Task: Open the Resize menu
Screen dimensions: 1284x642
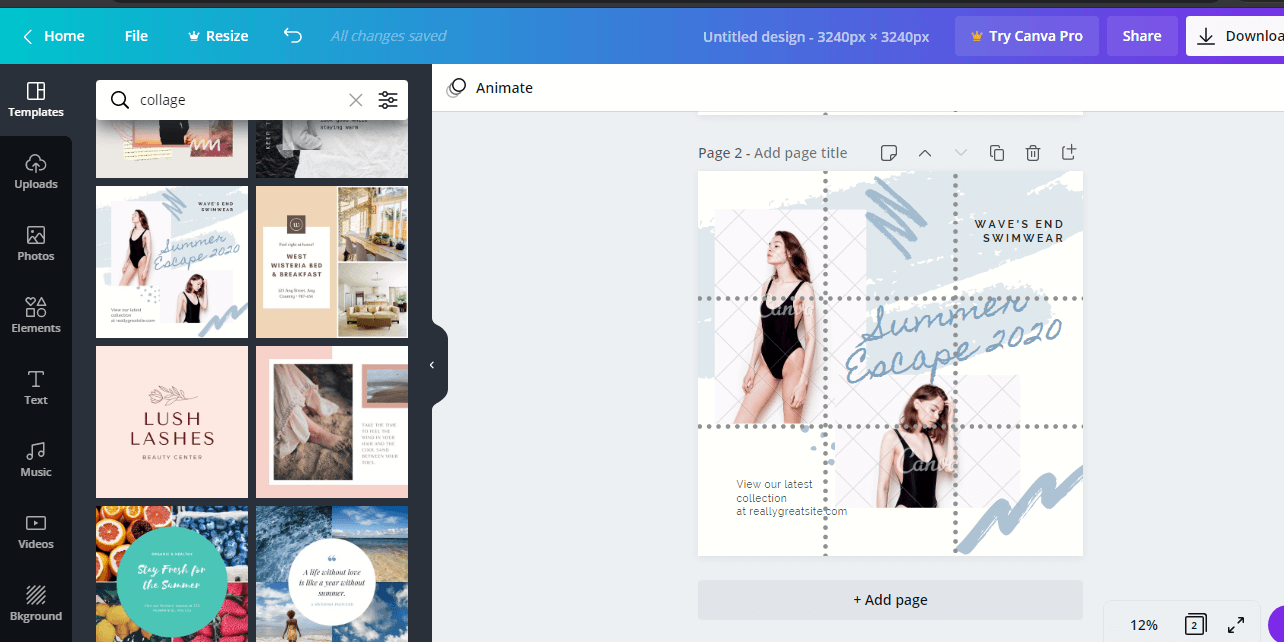Action: pyautogui.click(x=217, y=35)
